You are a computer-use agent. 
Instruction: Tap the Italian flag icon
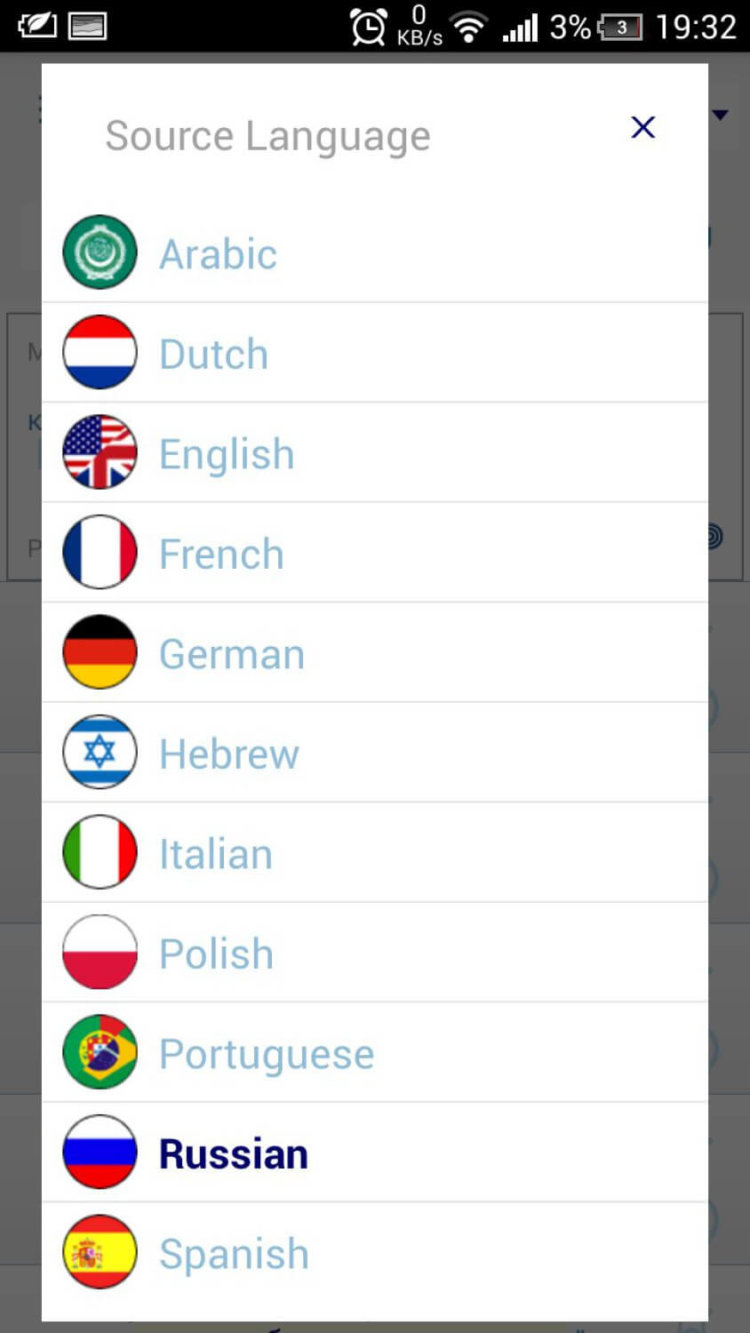click(x=100, y=852)
